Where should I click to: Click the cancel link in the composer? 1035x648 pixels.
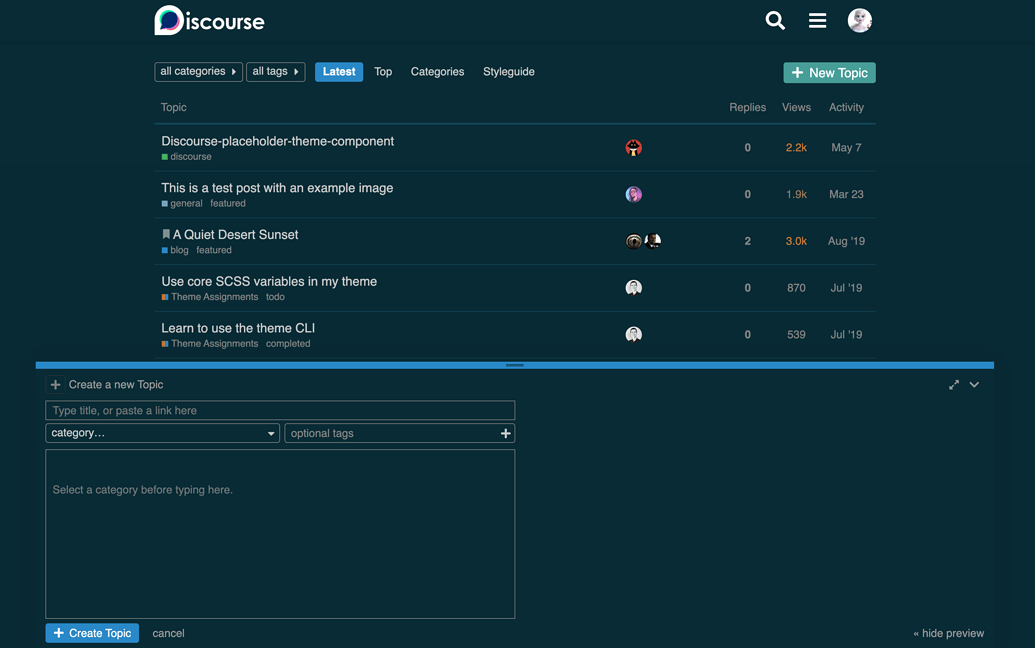point(168,633)
